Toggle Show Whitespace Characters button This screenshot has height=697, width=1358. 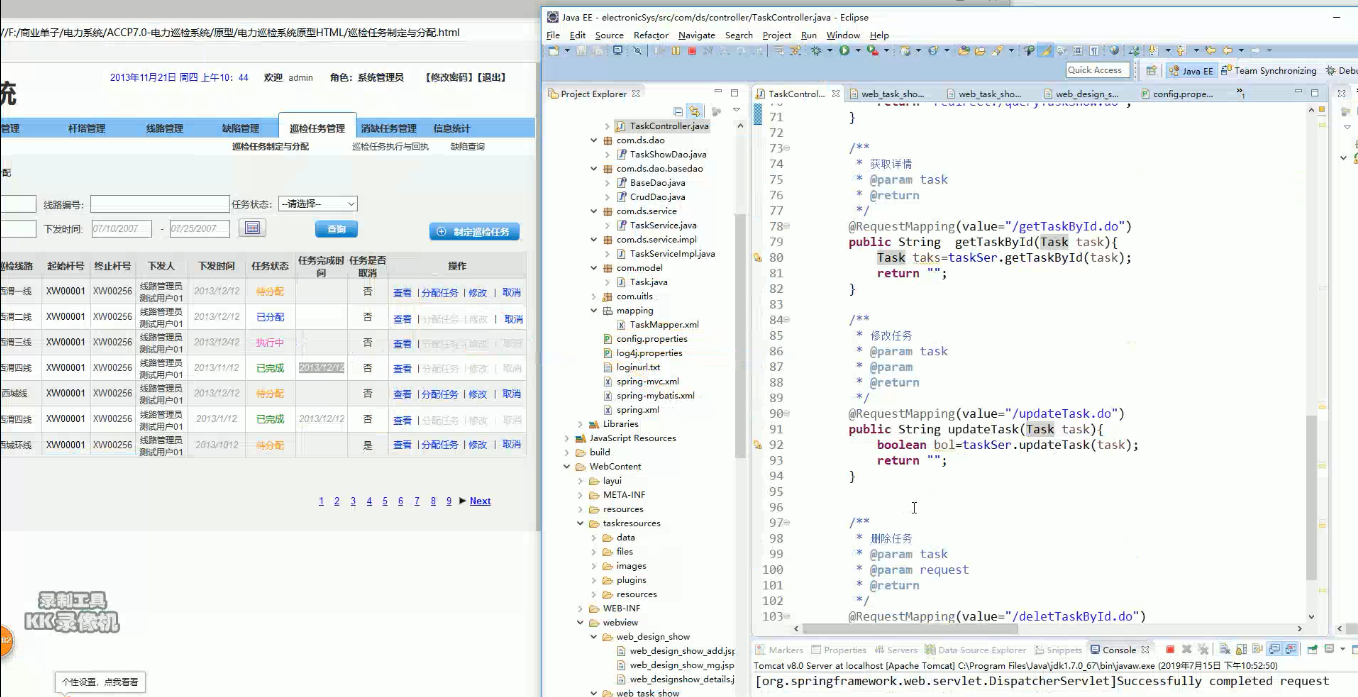click(1094, 50)
